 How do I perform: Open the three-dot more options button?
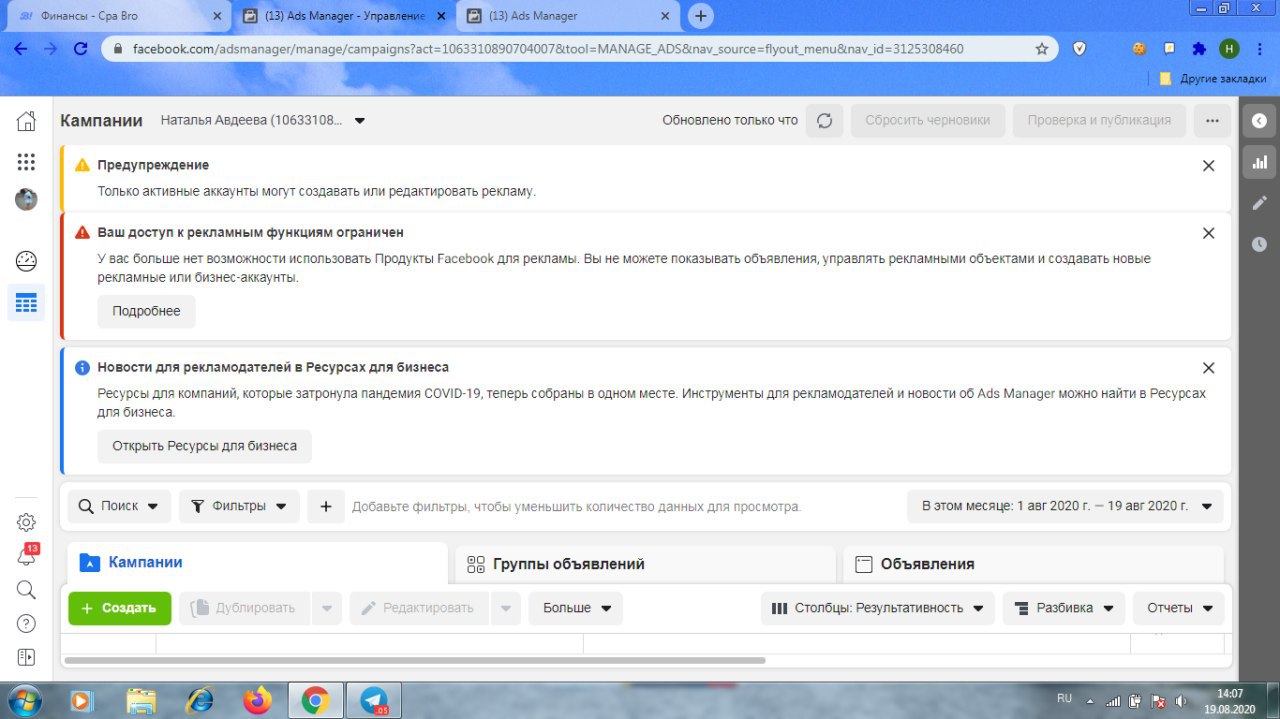pos(1212,120)
